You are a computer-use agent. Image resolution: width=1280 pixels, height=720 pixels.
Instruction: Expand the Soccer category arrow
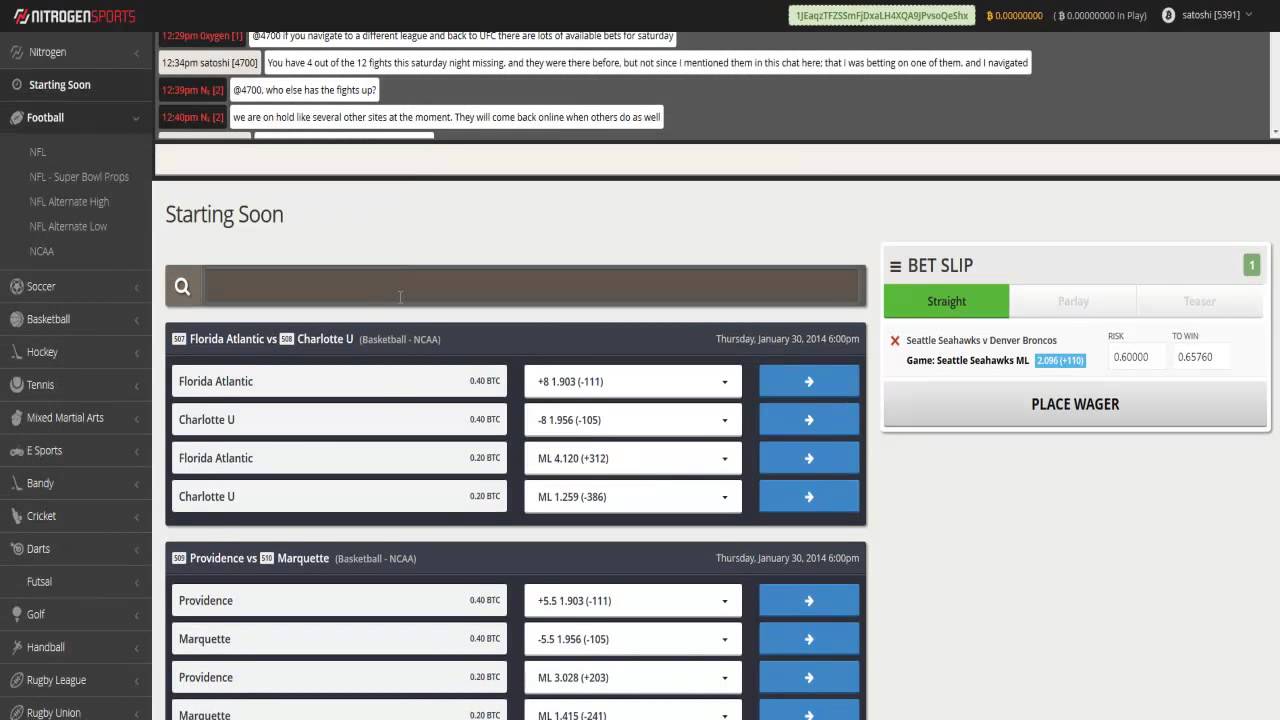point(136,287)
